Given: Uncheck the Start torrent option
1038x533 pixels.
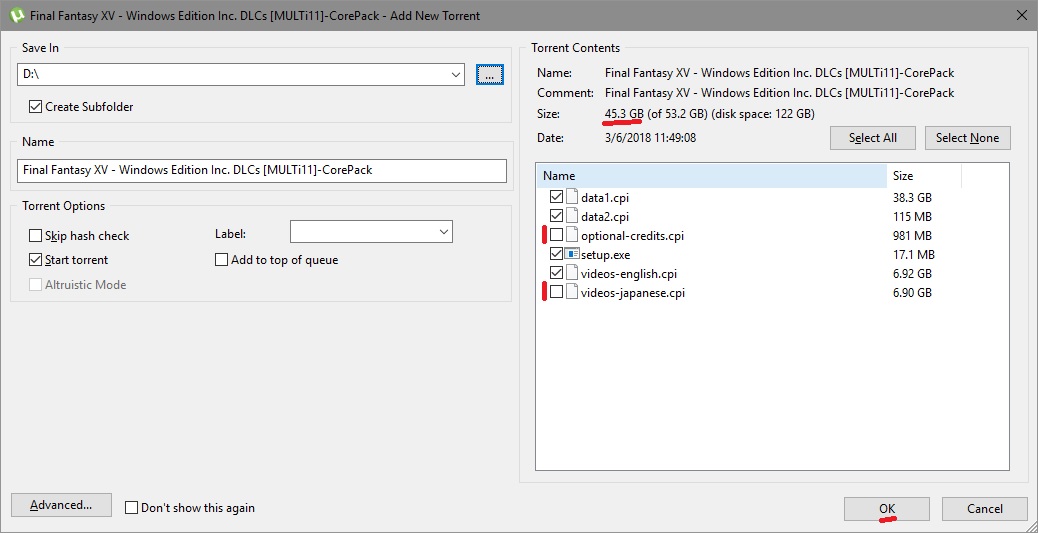Looking at the screenshot, I should (x=35, y=260).
